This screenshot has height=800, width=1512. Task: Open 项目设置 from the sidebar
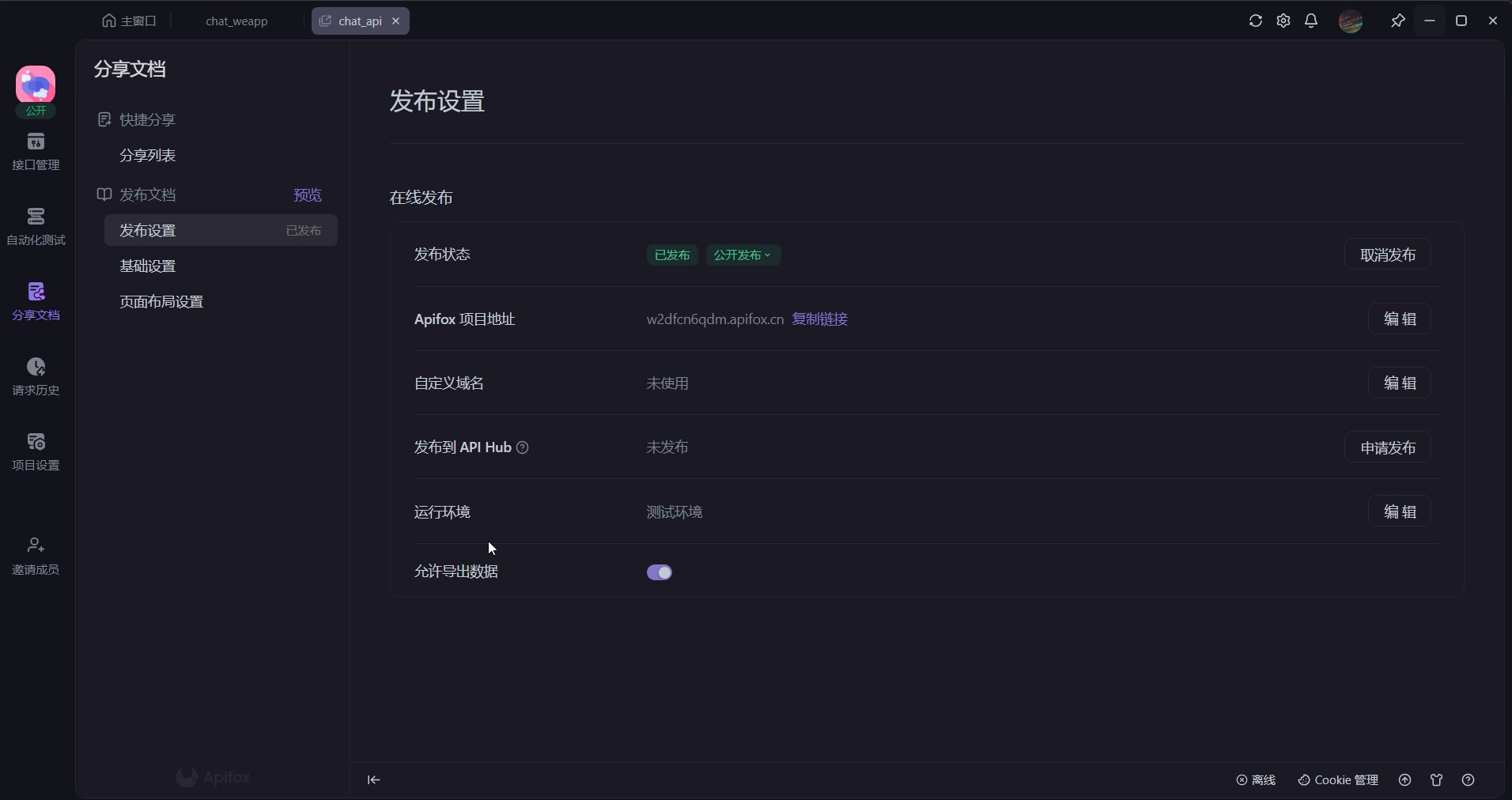point(36,451)
